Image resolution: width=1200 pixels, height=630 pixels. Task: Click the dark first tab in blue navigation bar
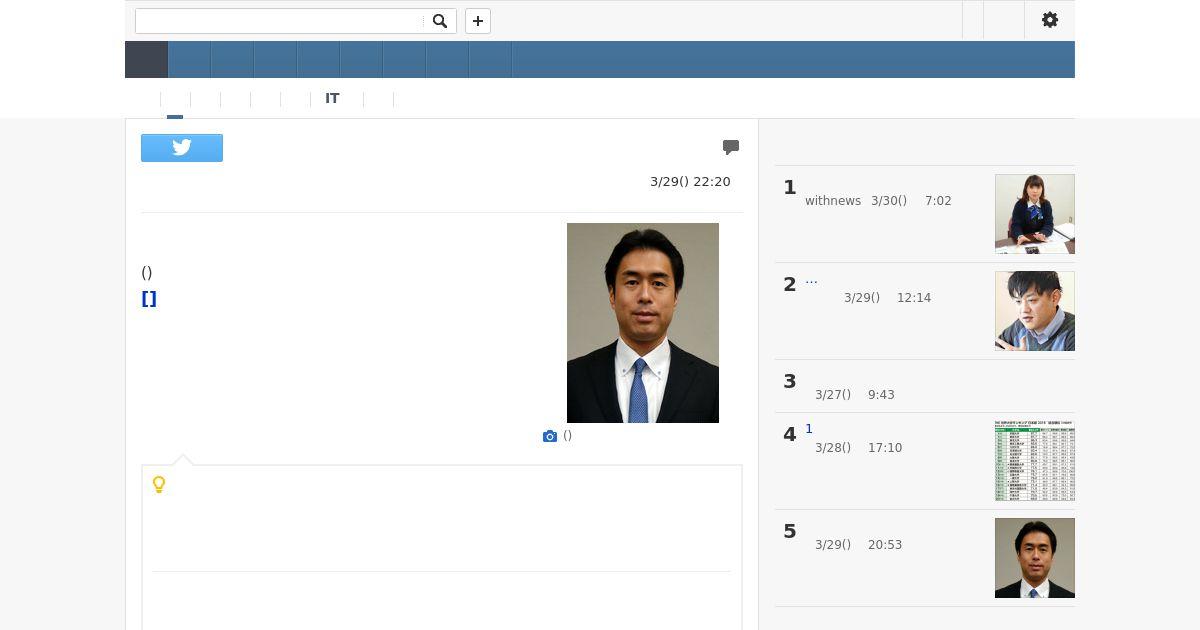[x=146, y=60]
